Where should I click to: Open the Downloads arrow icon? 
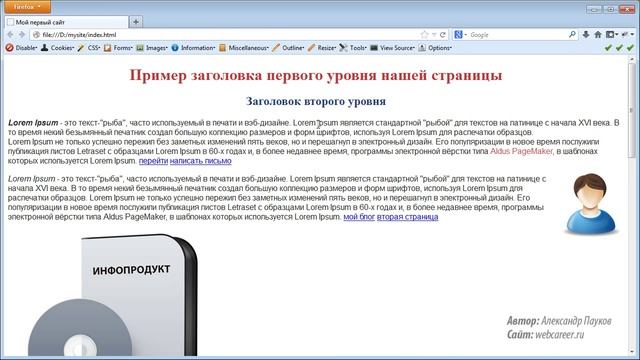click(x=586, y=35)
